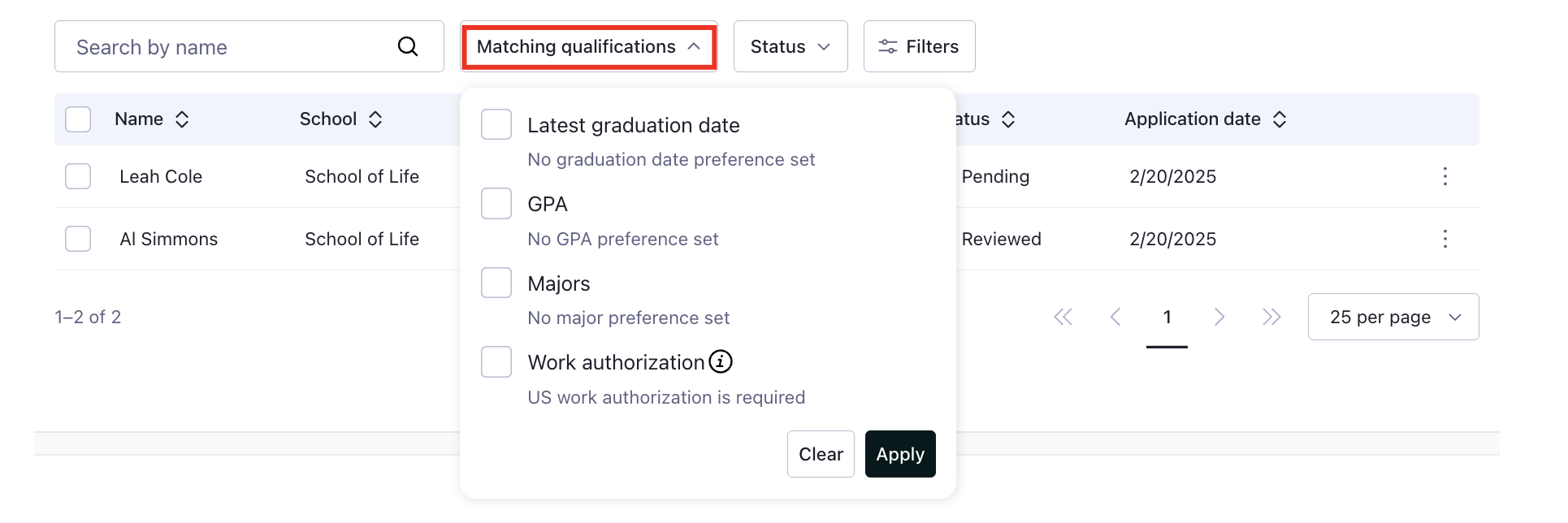This screenshot has width=1568, height=523.
Task: Click School of Life in Leah Cole row
Action: coord(362,176)
